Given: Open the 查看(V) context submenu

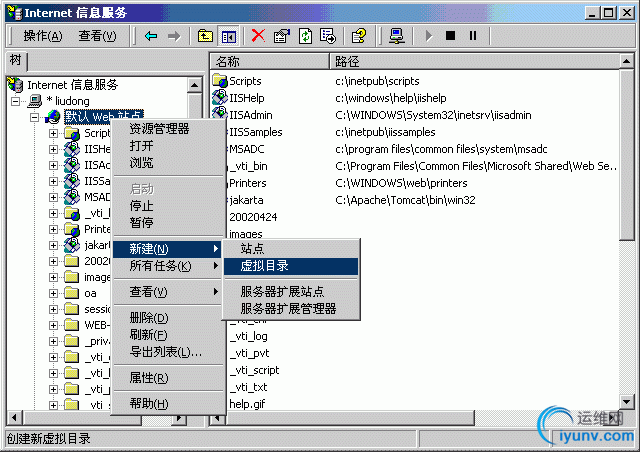Looking at the screenshot, I should pos(169,292).
